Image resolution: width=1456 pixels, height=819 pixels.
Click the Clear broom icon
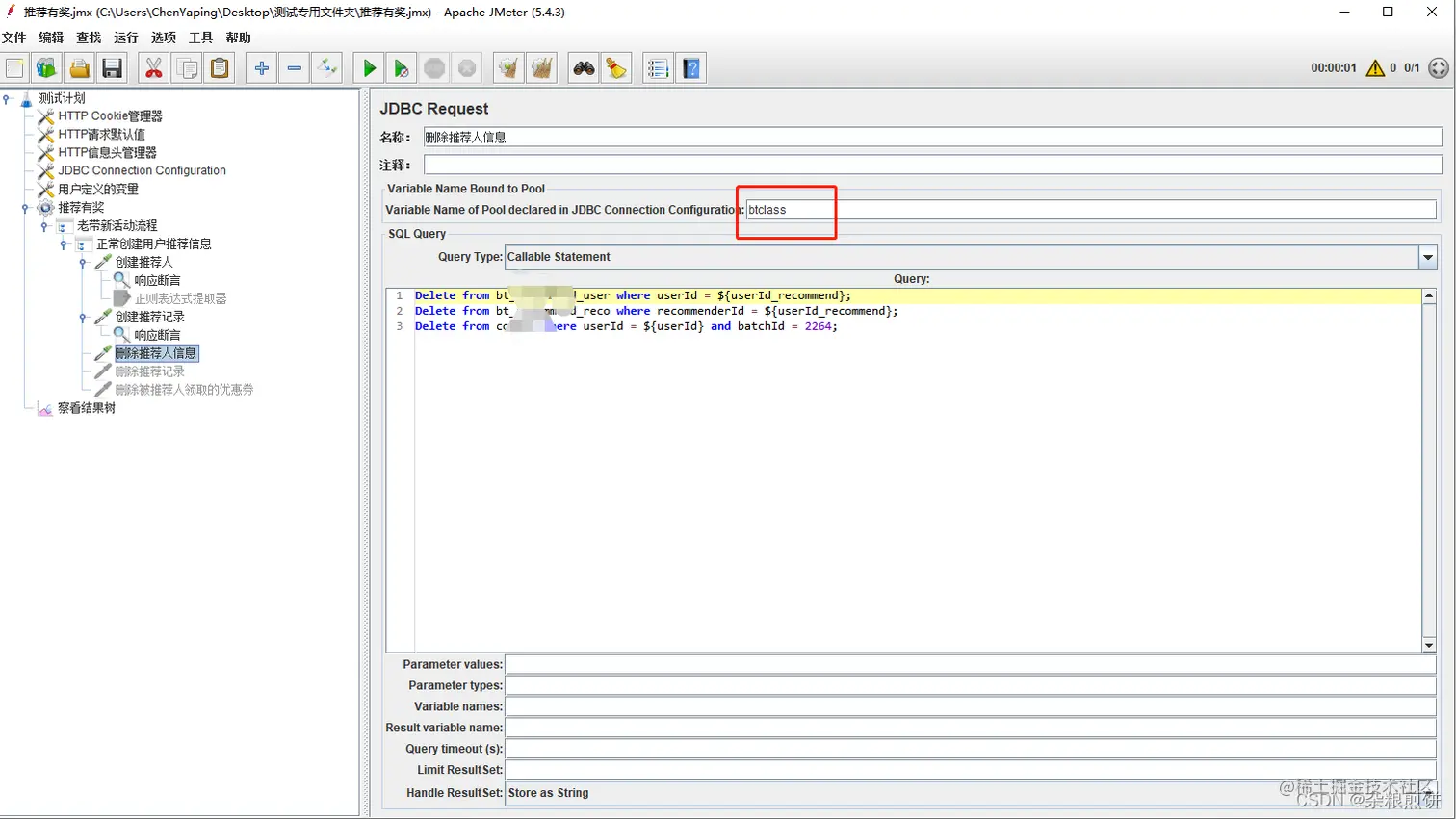pyautogui.click(x=508, y=68)
